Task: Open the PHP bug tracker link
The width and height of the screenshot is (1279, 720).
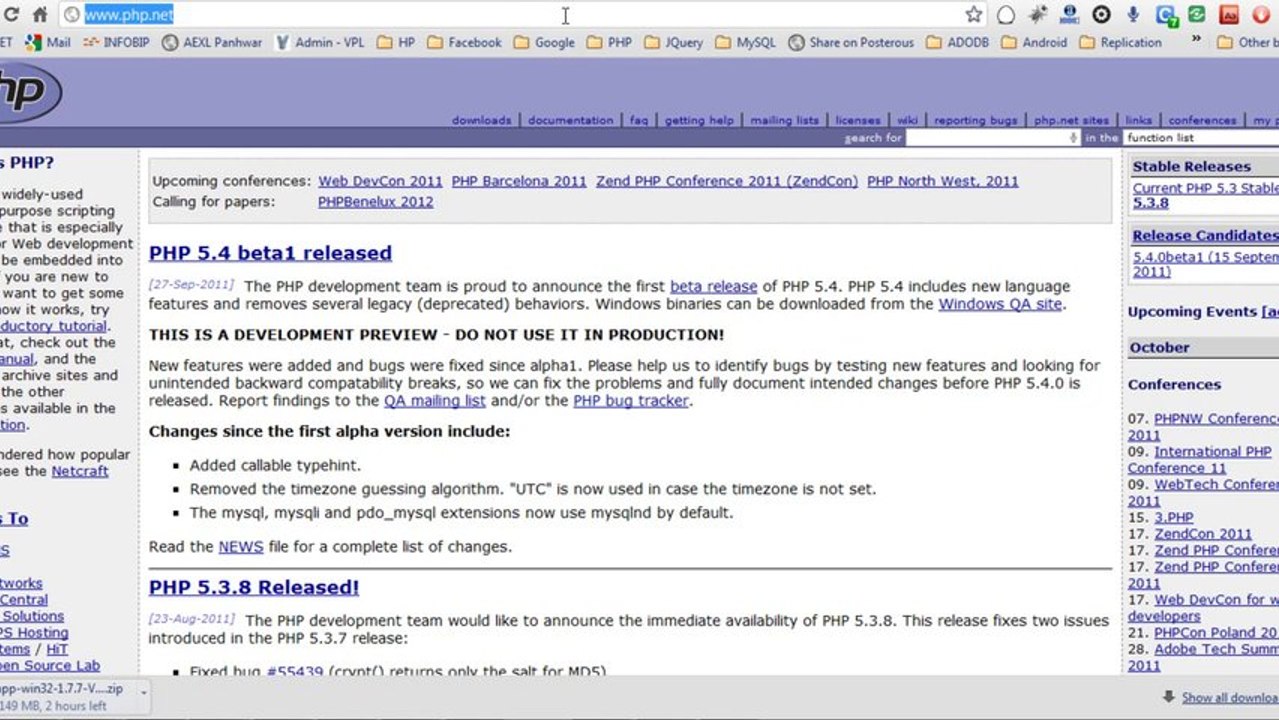Action: [631, 400]
